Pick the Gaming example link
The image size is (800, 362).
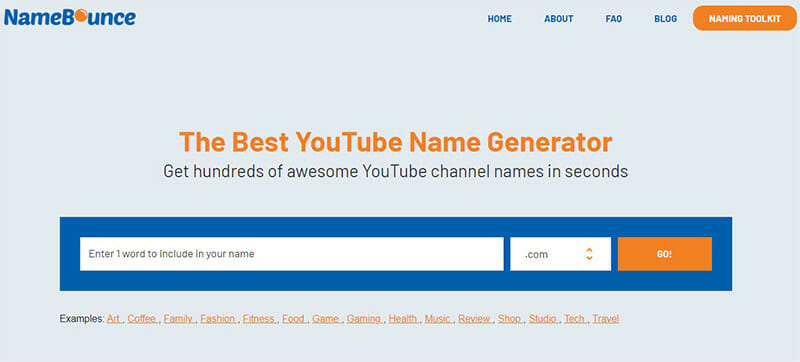tap(364, 319)
